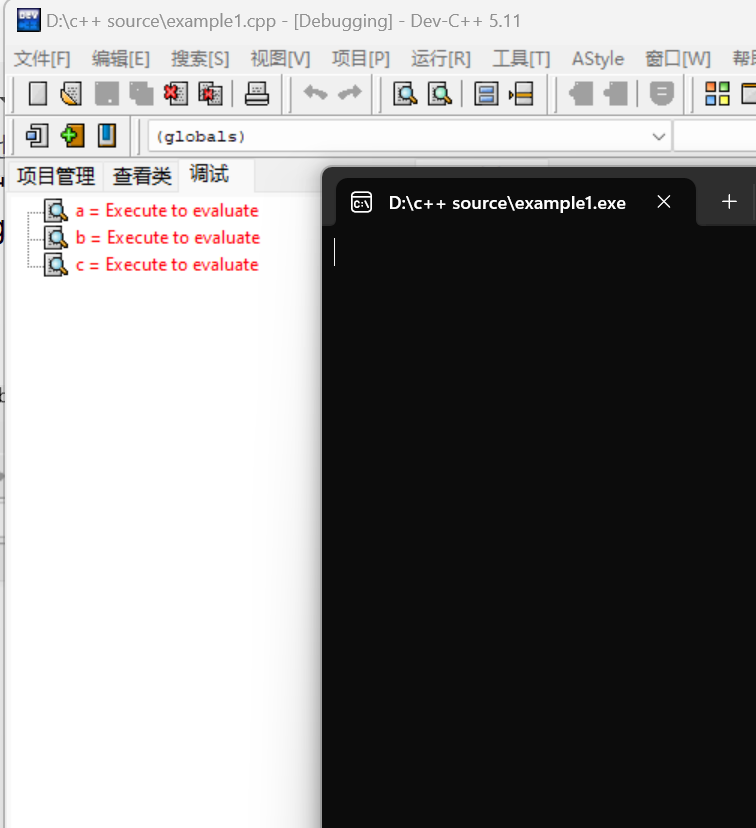Add a new console tab with plus
This screenshot has height=828, width=756.
click(x=729, y=202)
